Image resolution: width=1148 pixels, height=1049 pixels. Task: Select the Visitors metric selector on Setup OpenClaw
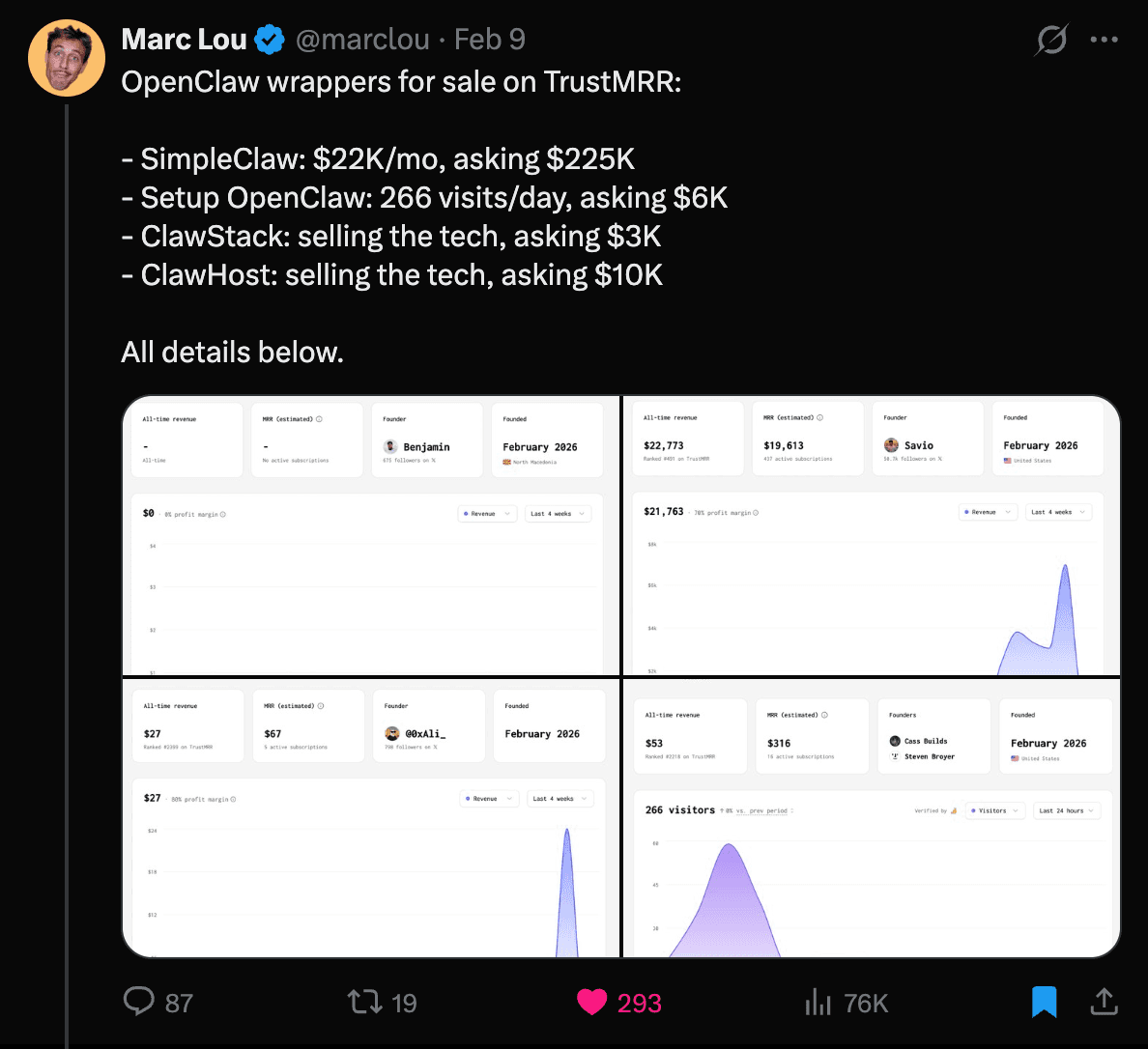pos(994,810)
